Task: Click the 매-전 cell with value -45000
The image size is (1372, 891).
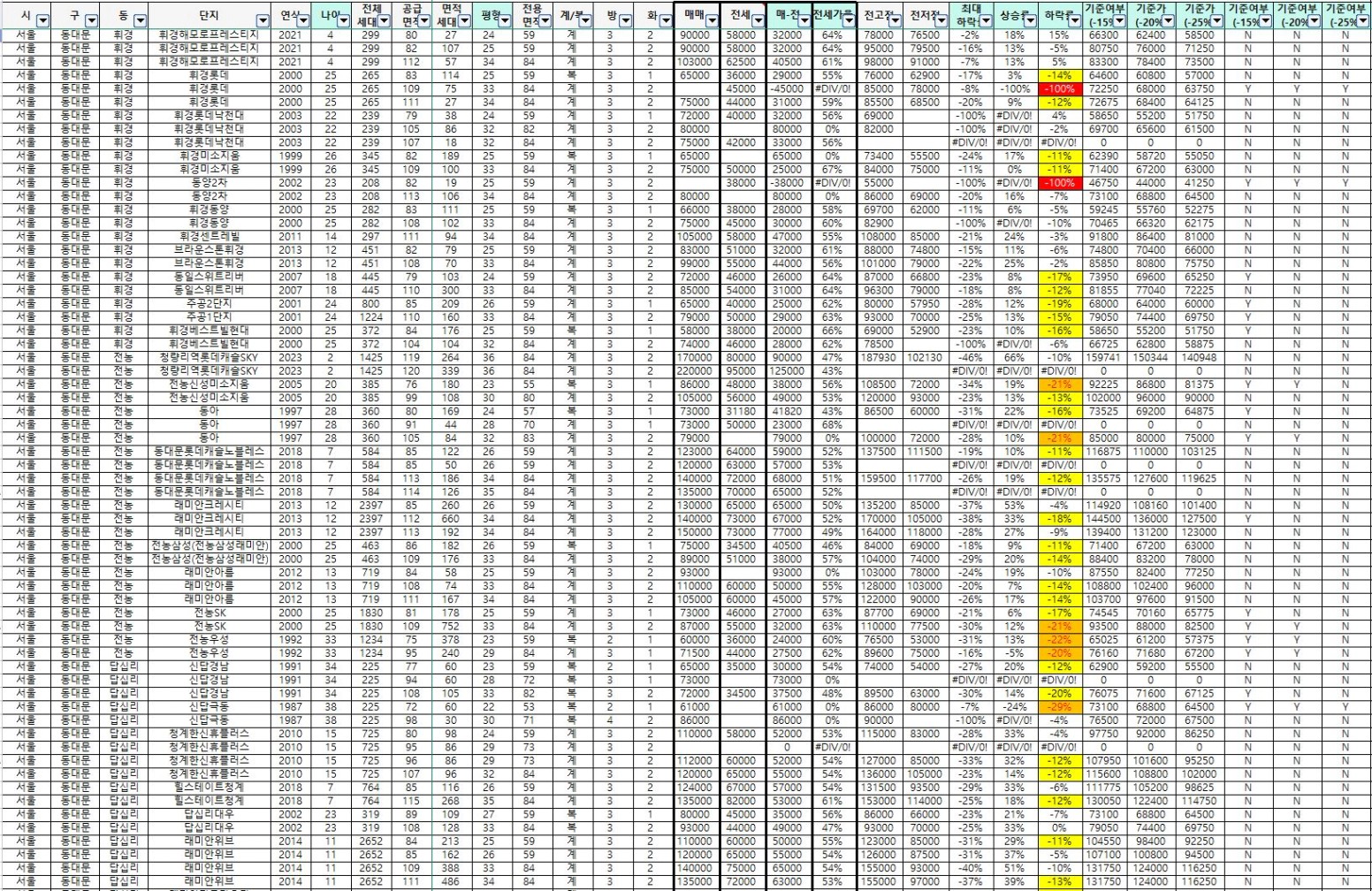Action: [789, 89]
